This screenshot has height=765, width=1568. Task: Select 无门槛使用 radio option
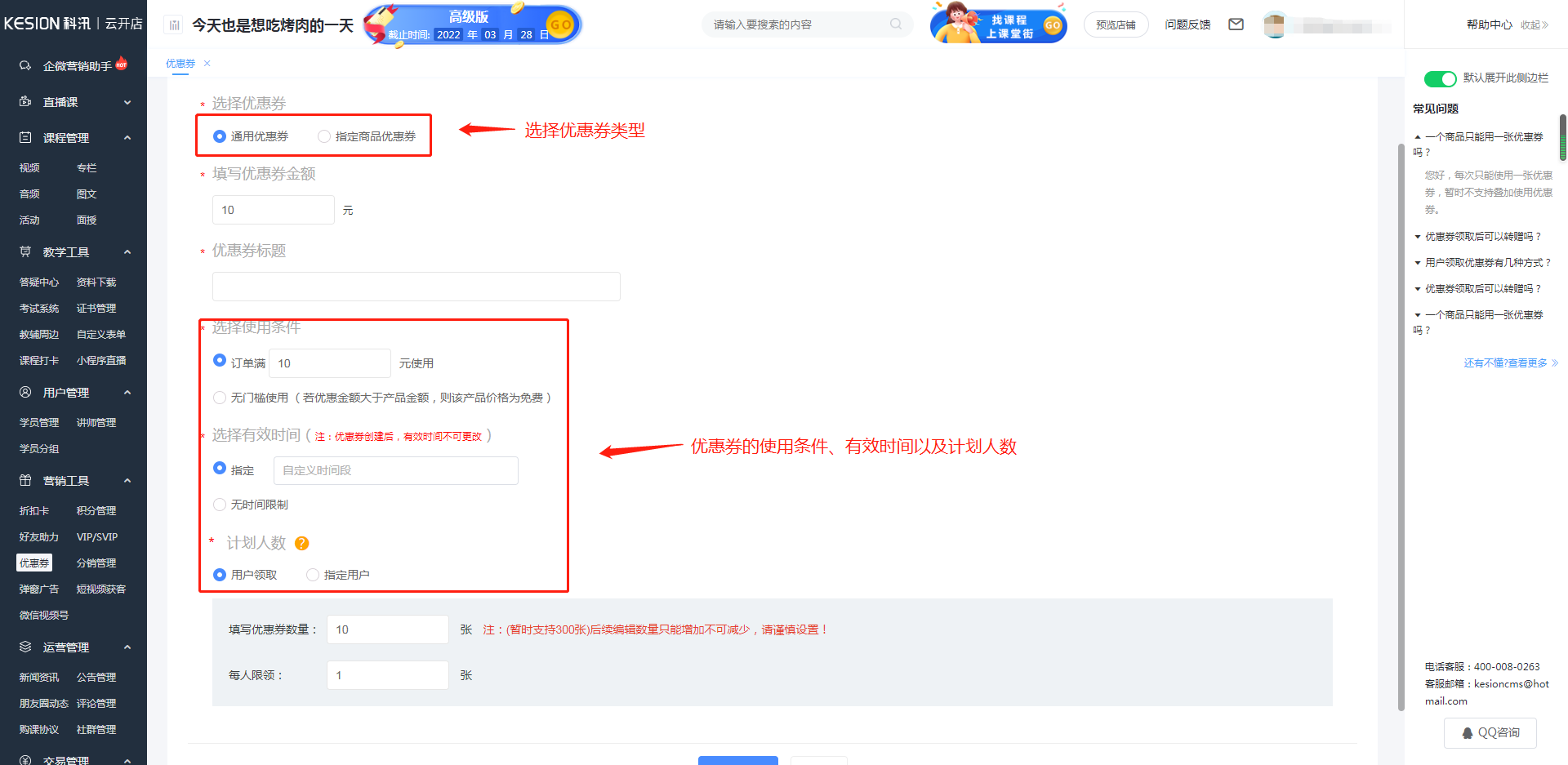pyautogui.click(x=220, y=398)
